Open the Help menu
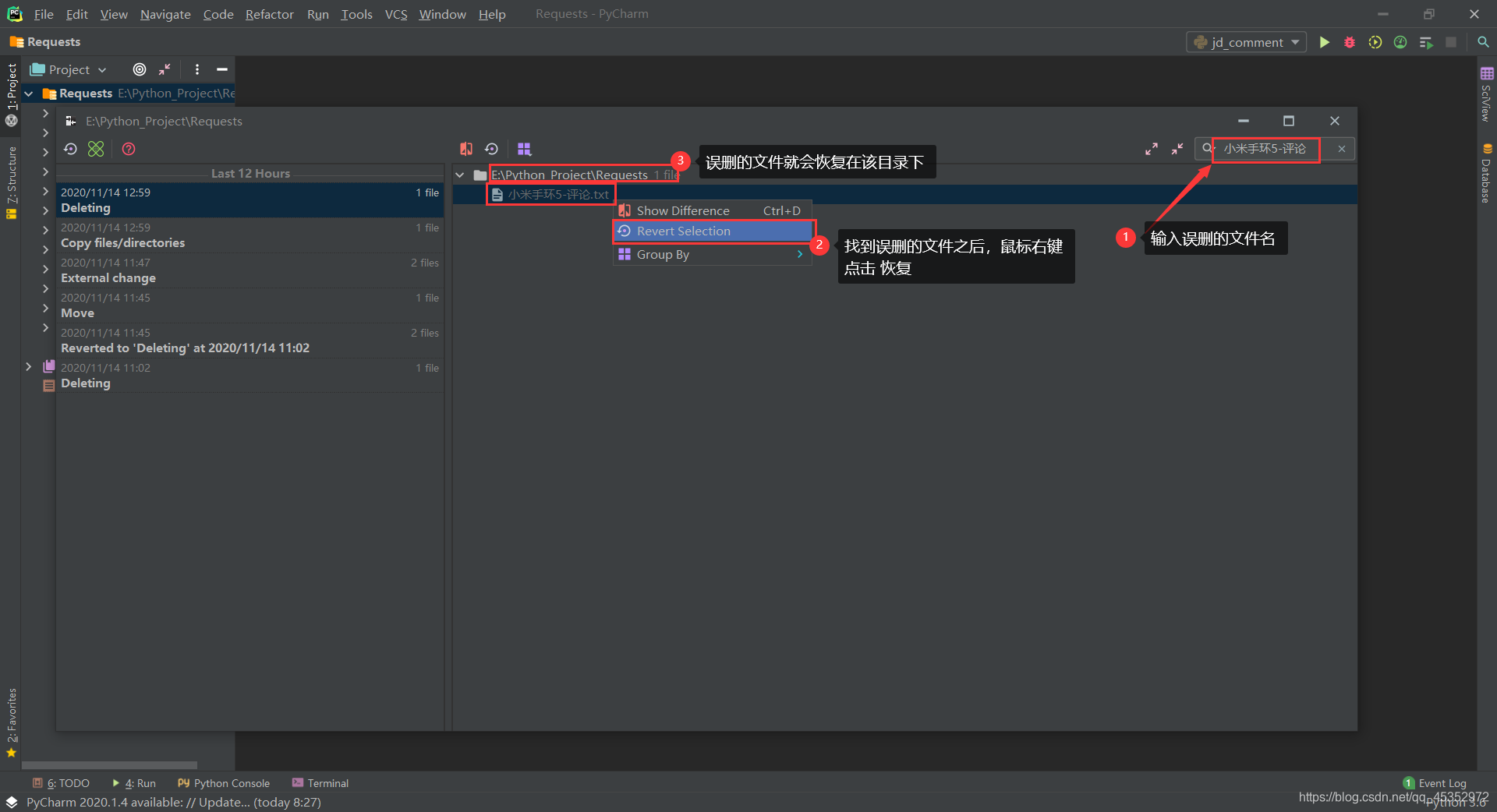This screenshot has height=812, width=1497. [x=492, y=14]
